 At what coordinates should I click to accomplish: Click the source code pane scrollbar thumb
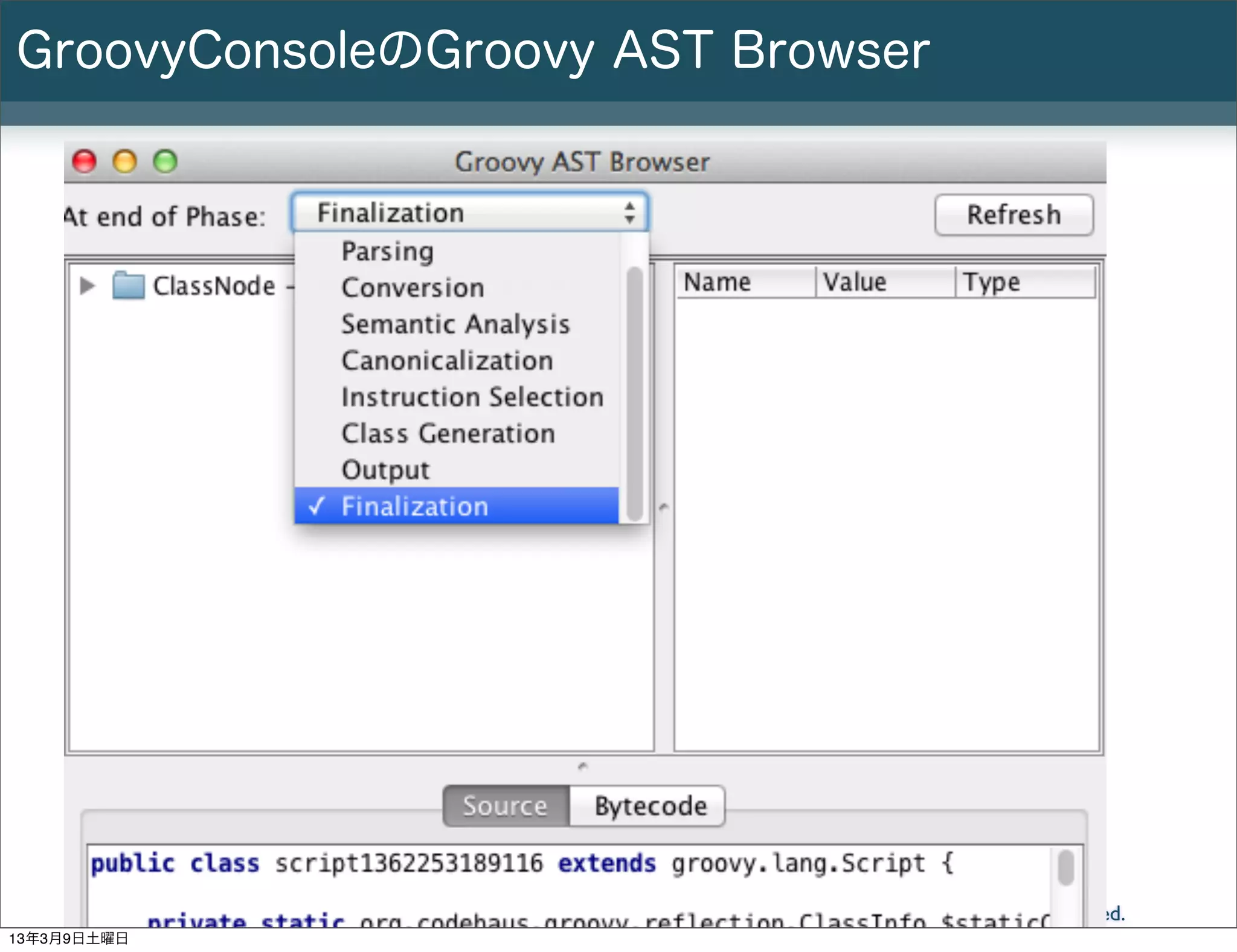[x=1066, y=867]
